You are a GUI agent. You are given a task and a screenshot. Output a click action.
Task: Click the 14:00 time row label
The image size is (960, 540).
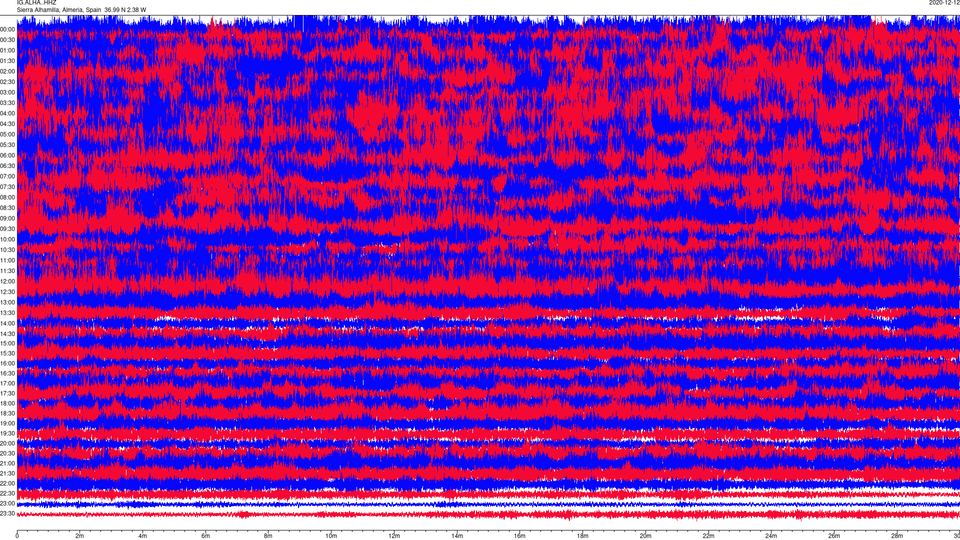(x=7, y=323)
